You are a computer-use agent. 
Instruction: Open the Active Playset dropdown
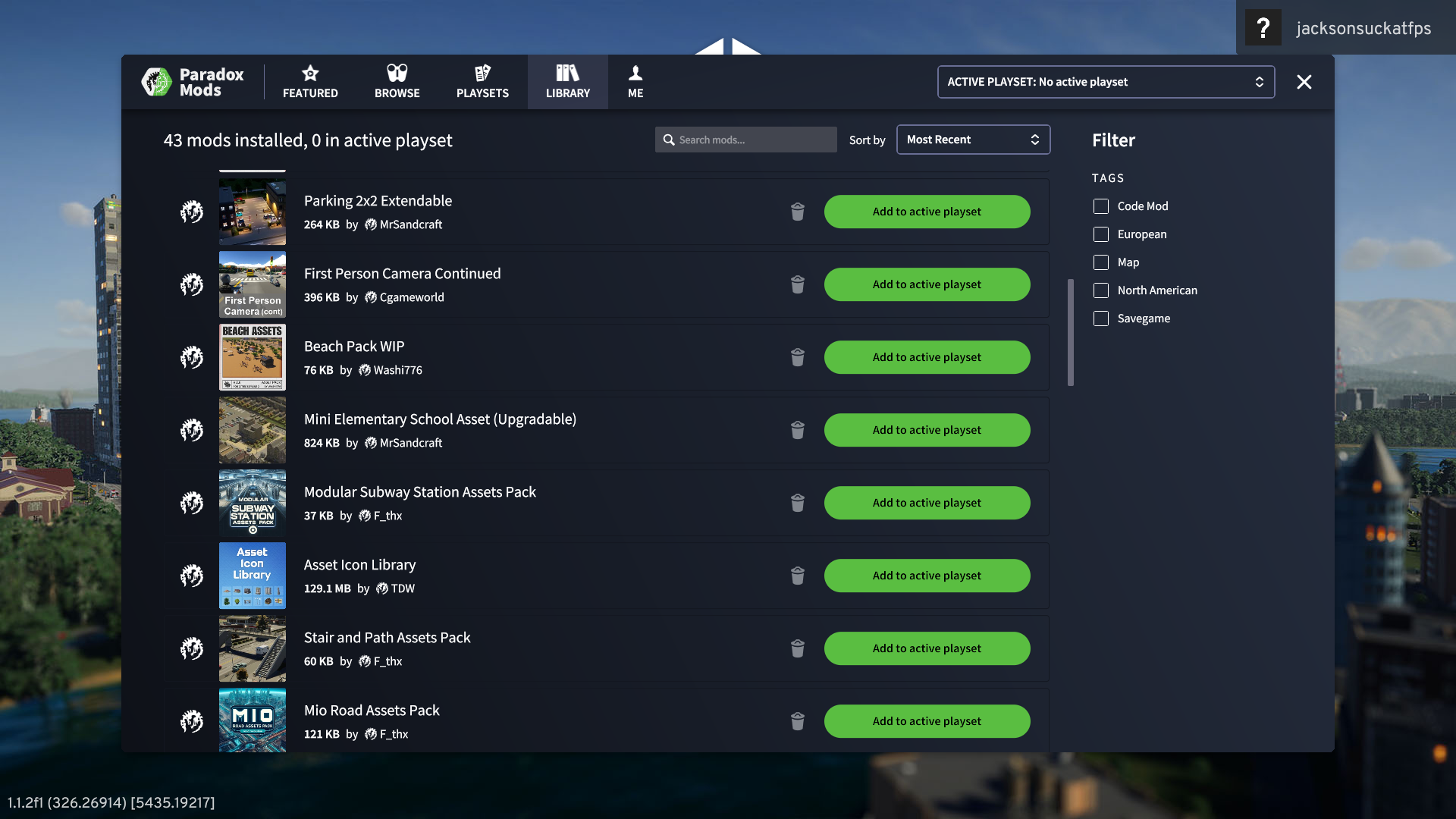tap(1106, 82)
